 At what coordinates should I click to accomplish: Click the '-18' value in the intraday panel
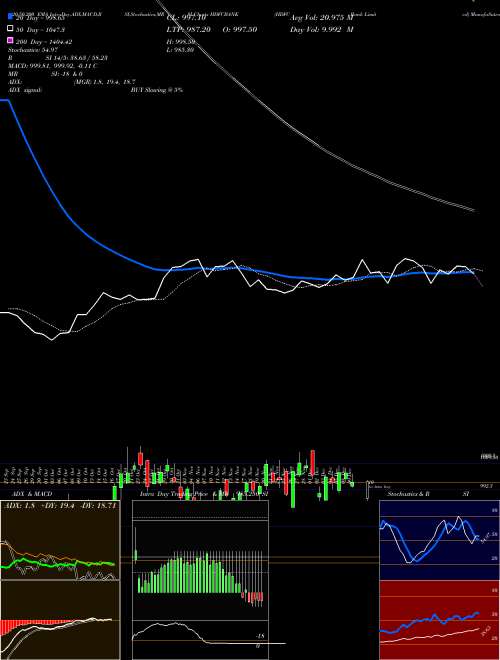260,636
